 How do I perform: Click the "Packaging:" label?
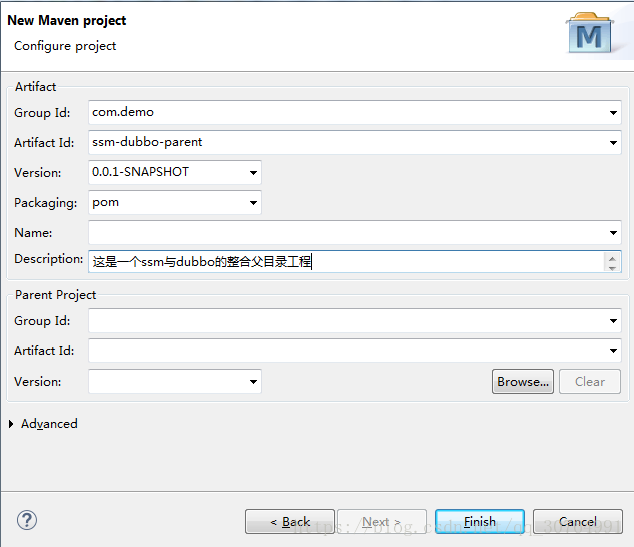[45, 203]
